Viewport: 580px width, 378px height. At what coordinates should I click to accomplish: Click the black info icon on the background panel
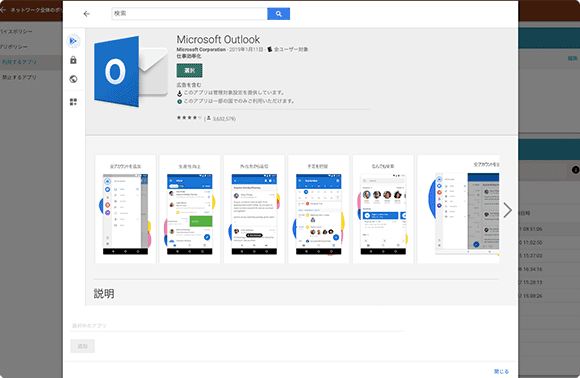[x=576, y=170]
